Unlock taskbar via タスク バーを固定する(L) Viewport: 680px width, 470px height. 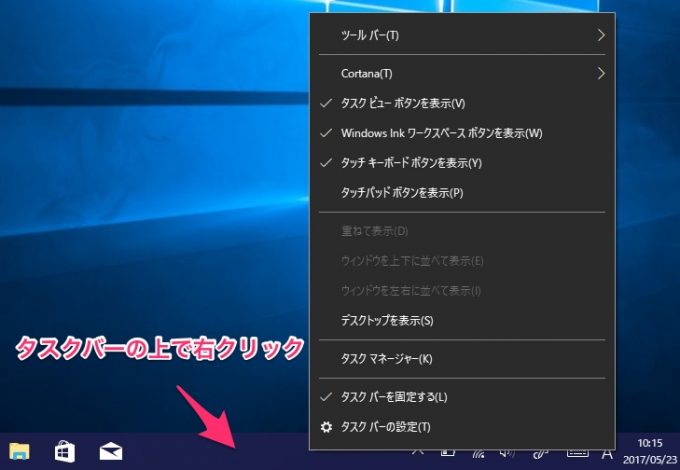point(462,397)
